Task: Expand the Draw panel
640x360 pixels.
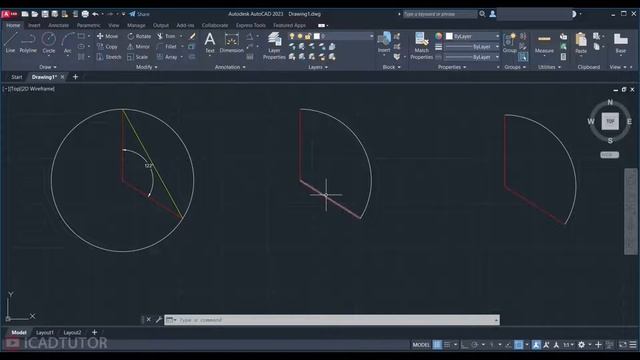Action: (x=48, y=67)
